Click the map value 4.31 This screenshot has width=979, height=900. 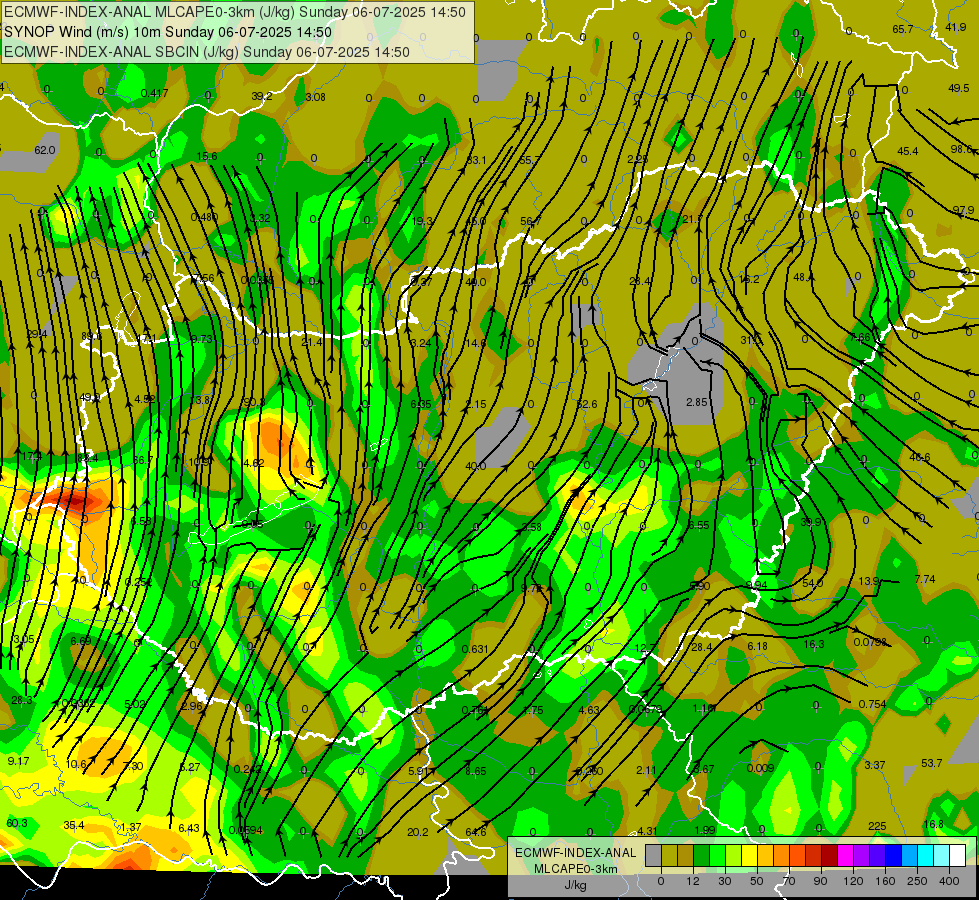[x=647, y=831]
